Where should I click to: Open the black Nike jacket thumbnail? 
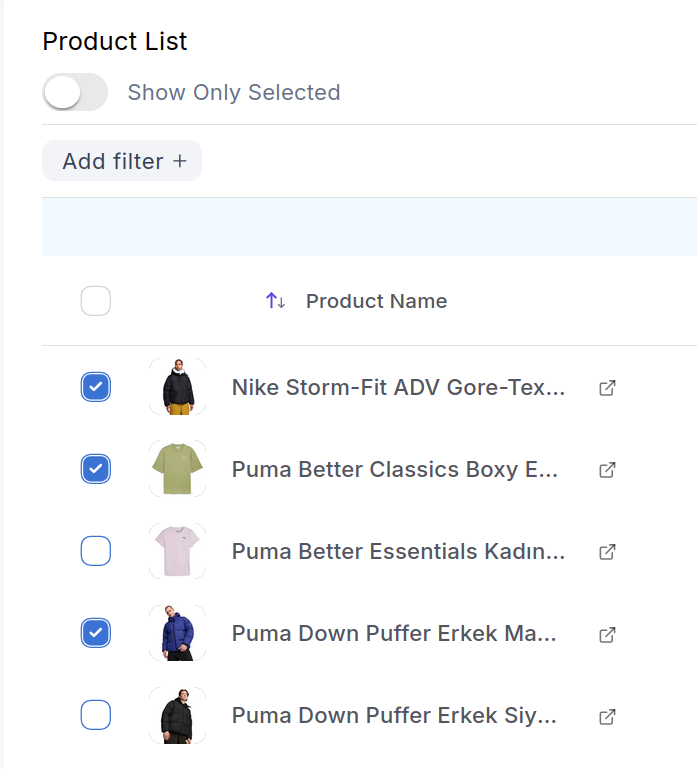point(178,387)
